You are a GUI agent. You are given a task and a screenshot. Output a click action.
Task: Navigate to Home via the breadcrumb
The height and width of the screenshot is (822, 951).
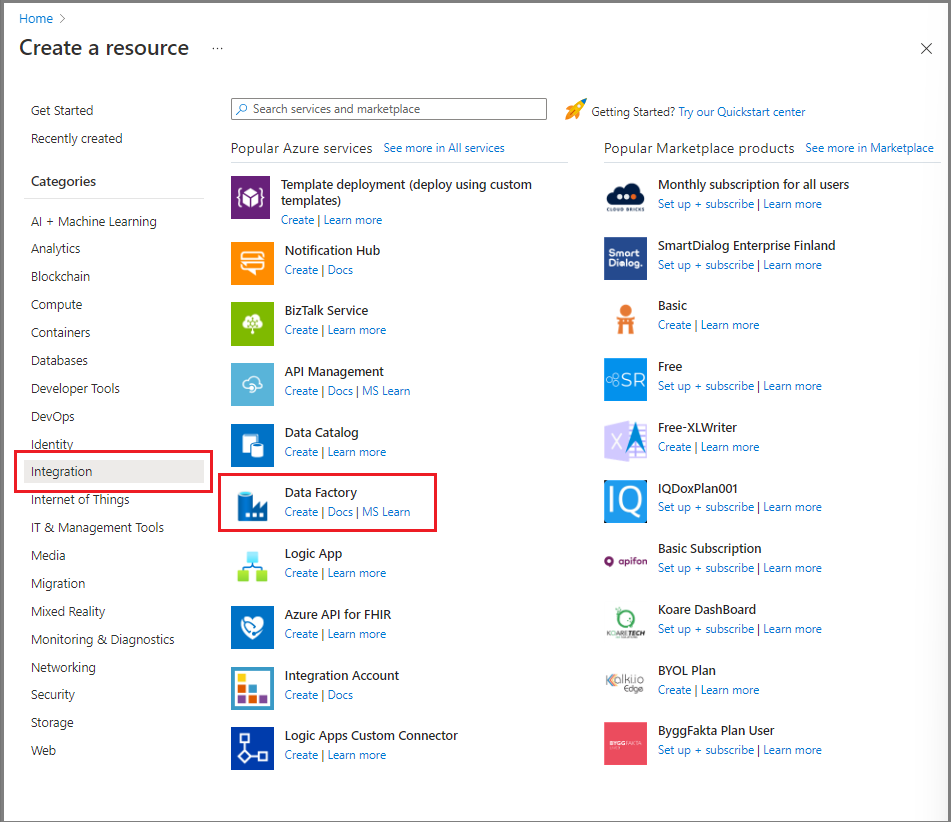pos(36,18)
